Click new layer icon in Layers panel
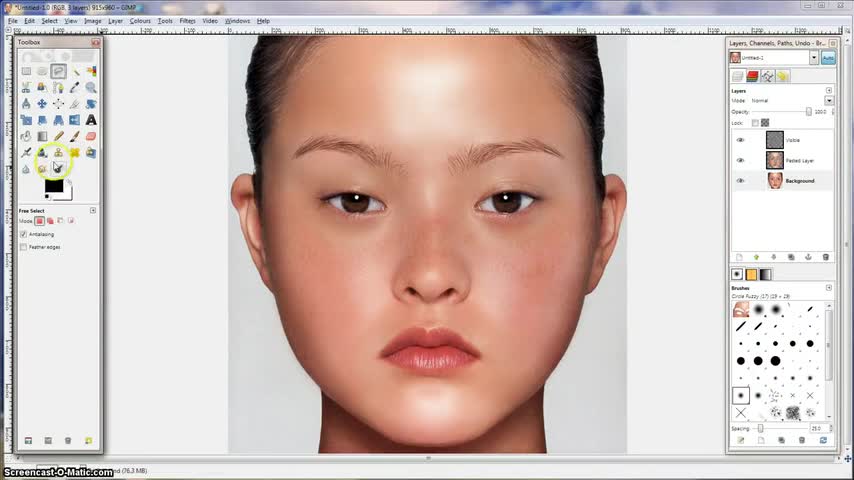The image size is (854, 480). [739, 257]
